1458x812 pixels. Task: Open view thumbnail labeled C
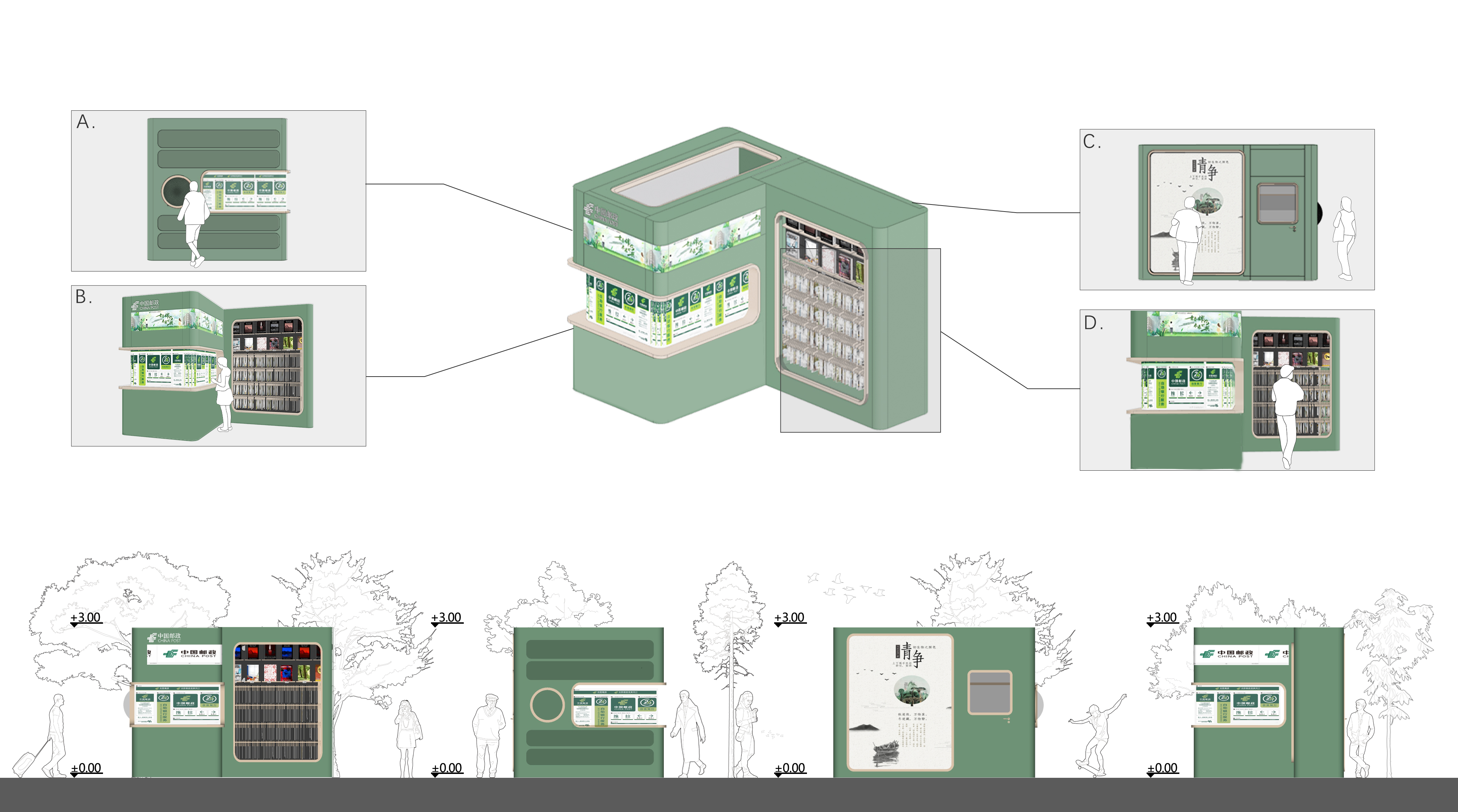pos(1227,209)
